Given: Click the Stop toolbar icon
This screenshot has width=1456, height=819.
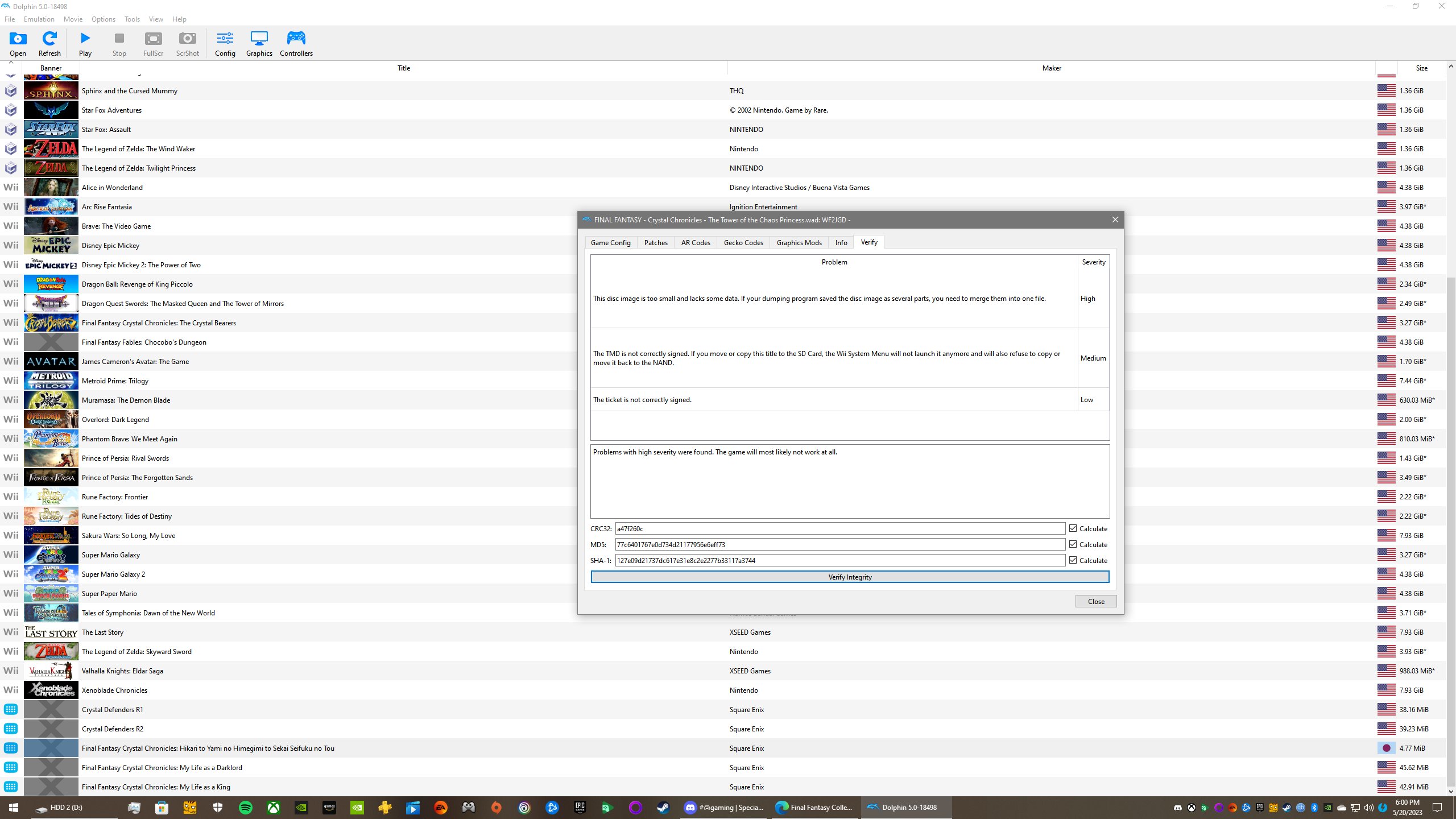Looking at the screenshot, I should coord(119,44).
